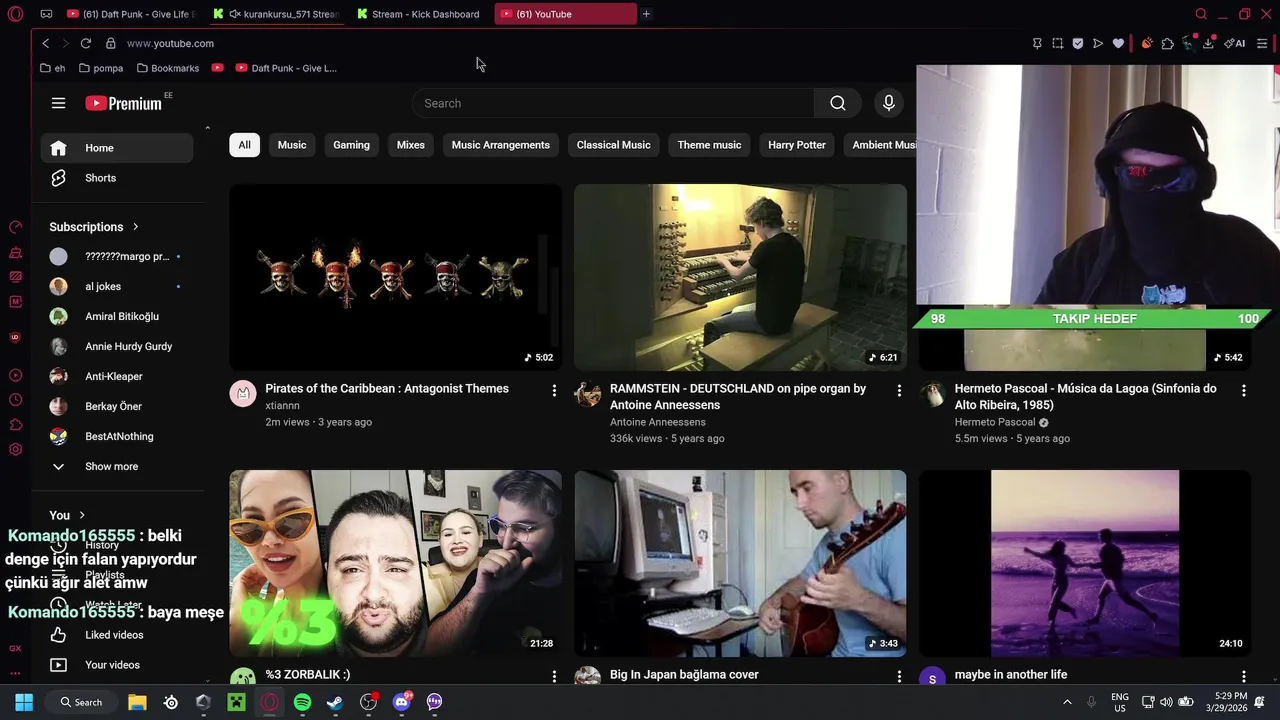
Task: Click the YouTube search magnifier button
Action: (x=838, y=103)
